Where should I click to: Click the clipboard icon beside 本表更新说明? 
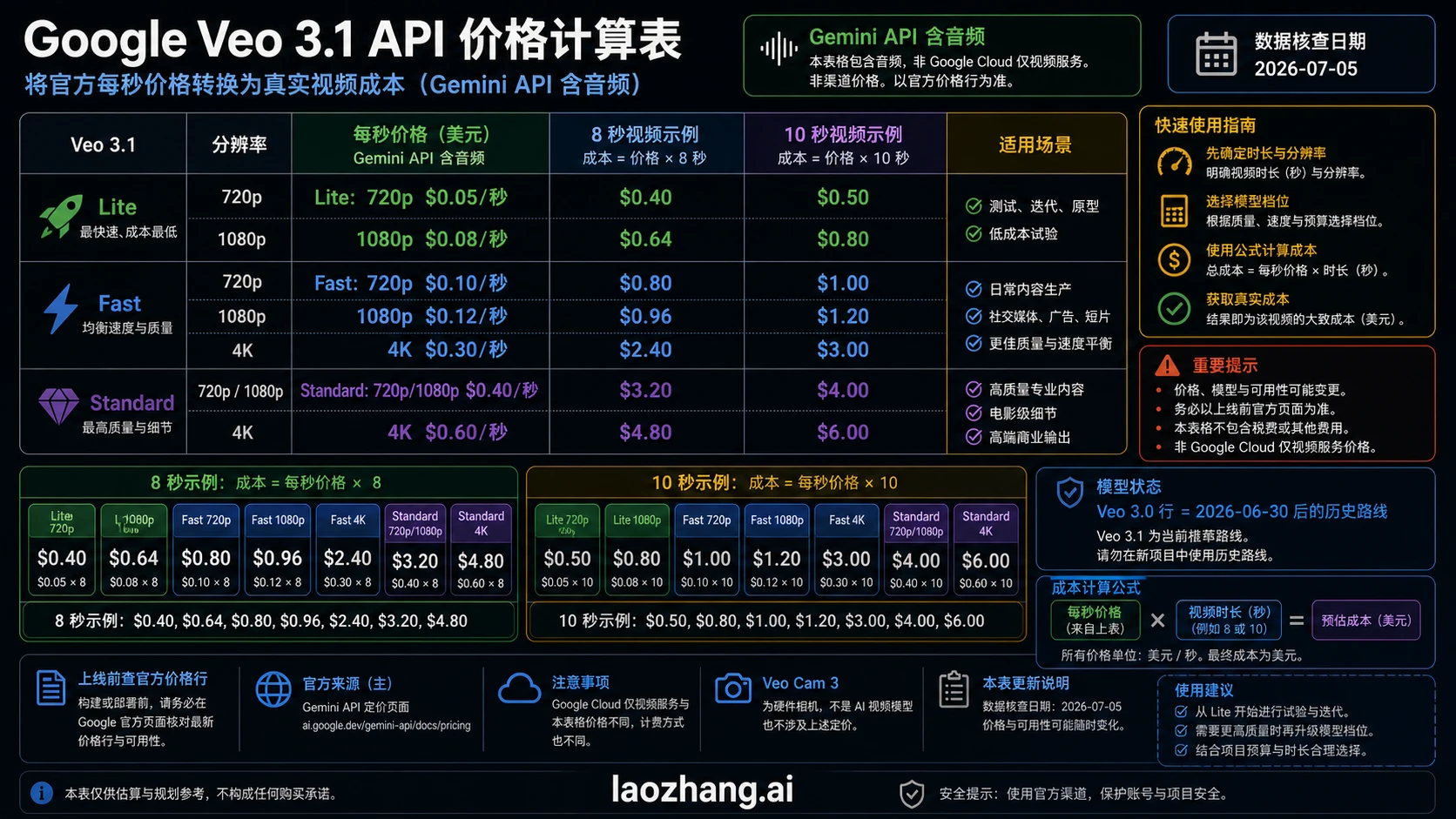954,689
